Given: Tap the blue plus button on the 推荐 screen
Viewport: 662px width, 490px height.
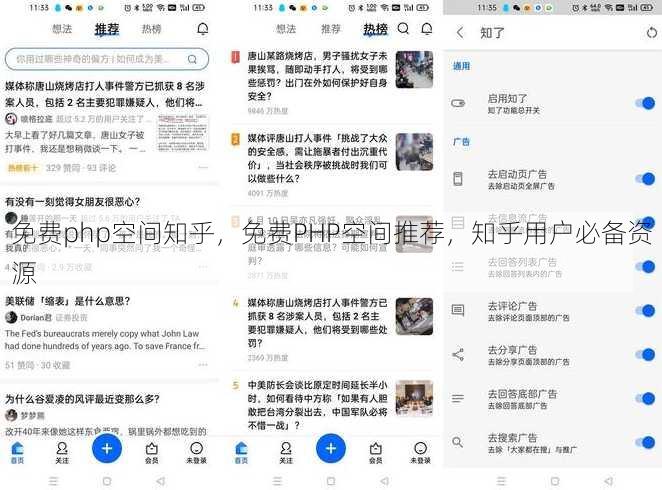Looking at the screenshot, I should (107, 448).
